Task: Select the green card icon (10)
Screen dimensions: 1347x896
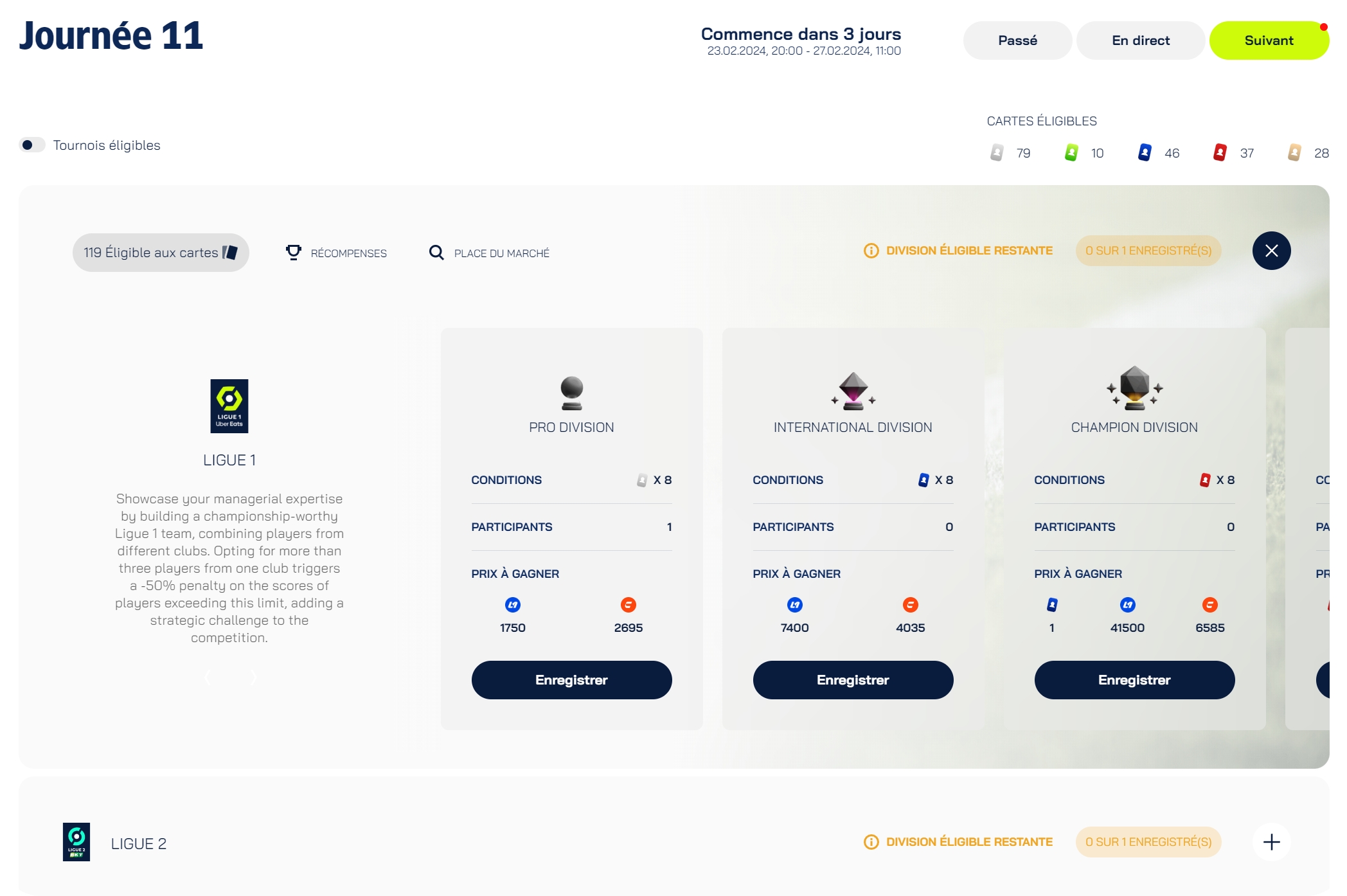Action: [x=1071, y=153]
